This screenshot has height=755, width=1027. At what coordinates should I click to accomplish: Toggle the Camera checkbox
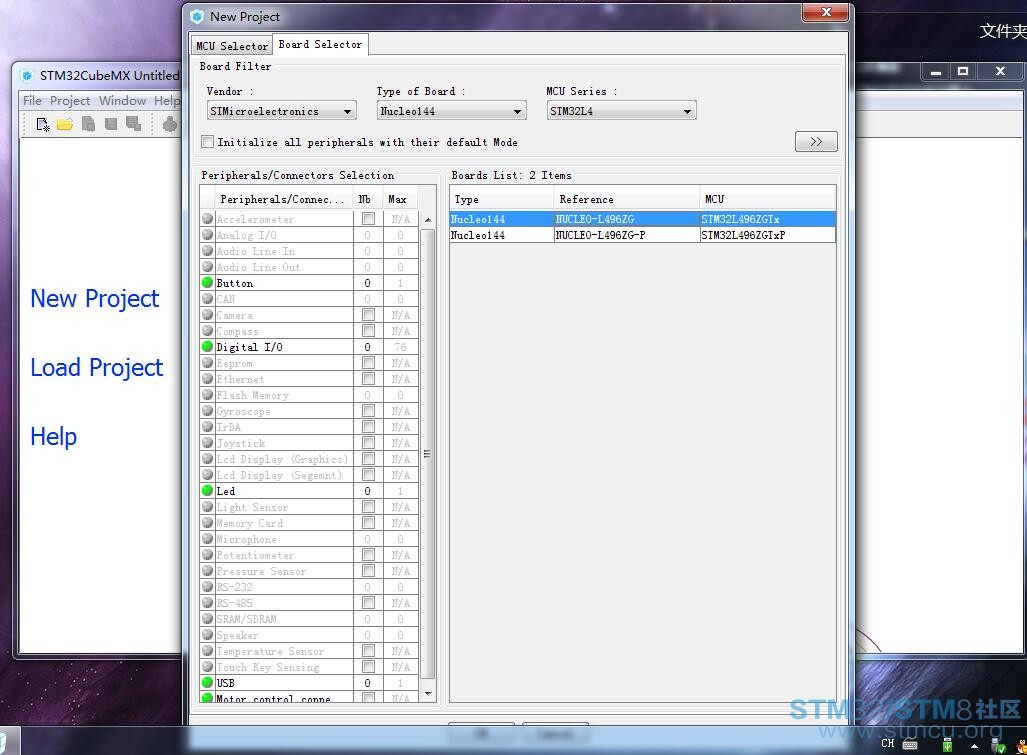[368, 315]
